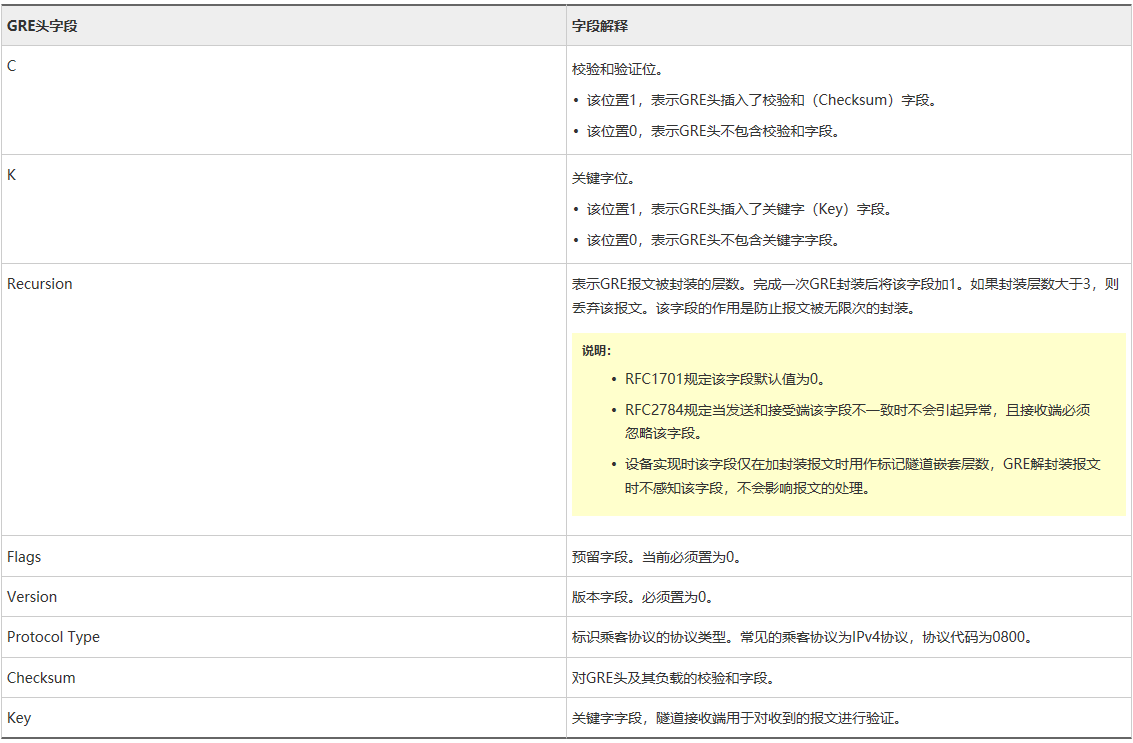Select the Checksum field label
1133x743 pixels.
tap(37, 677)
